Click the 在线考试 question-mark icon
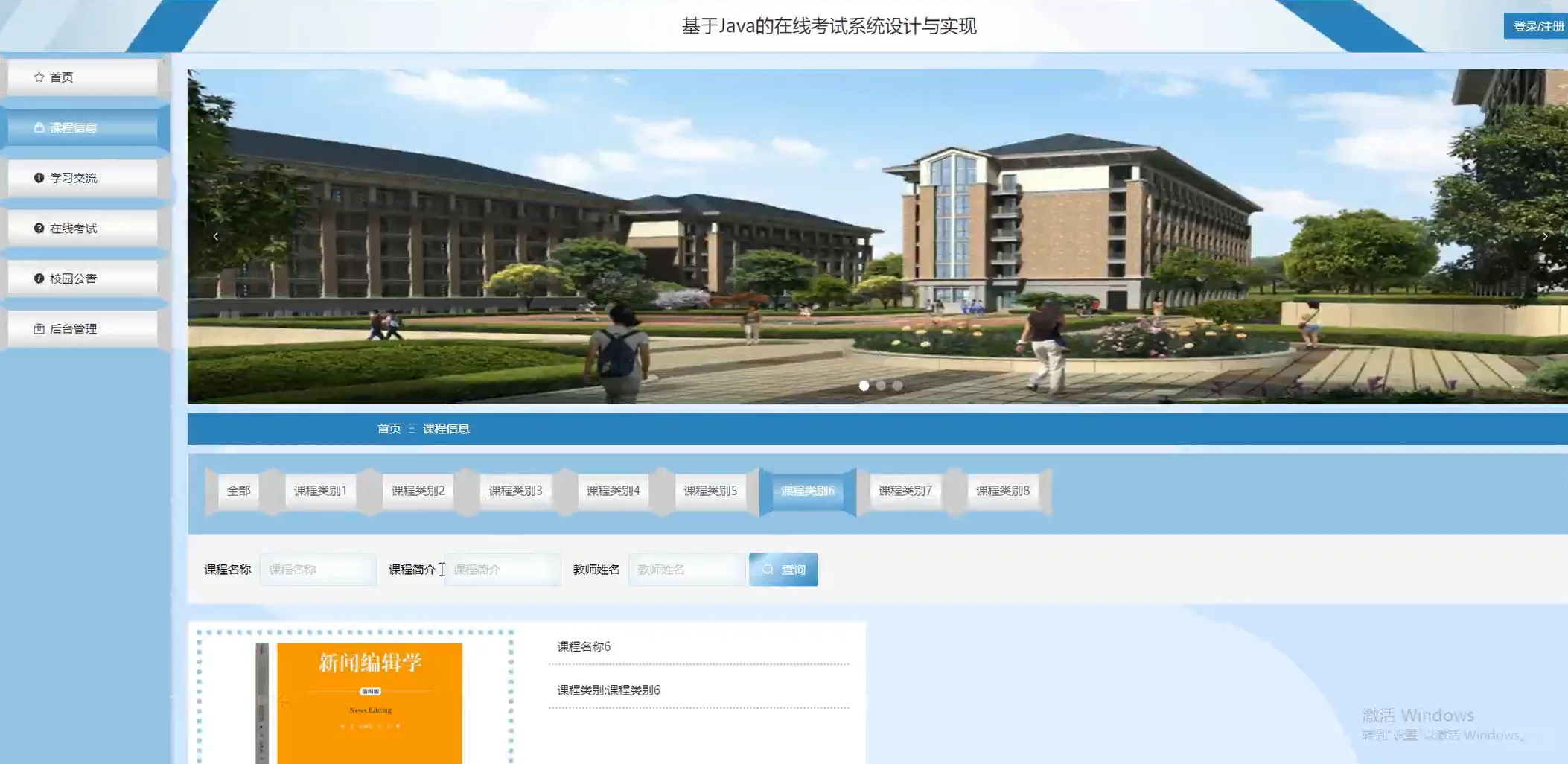 tap(38, 228)
